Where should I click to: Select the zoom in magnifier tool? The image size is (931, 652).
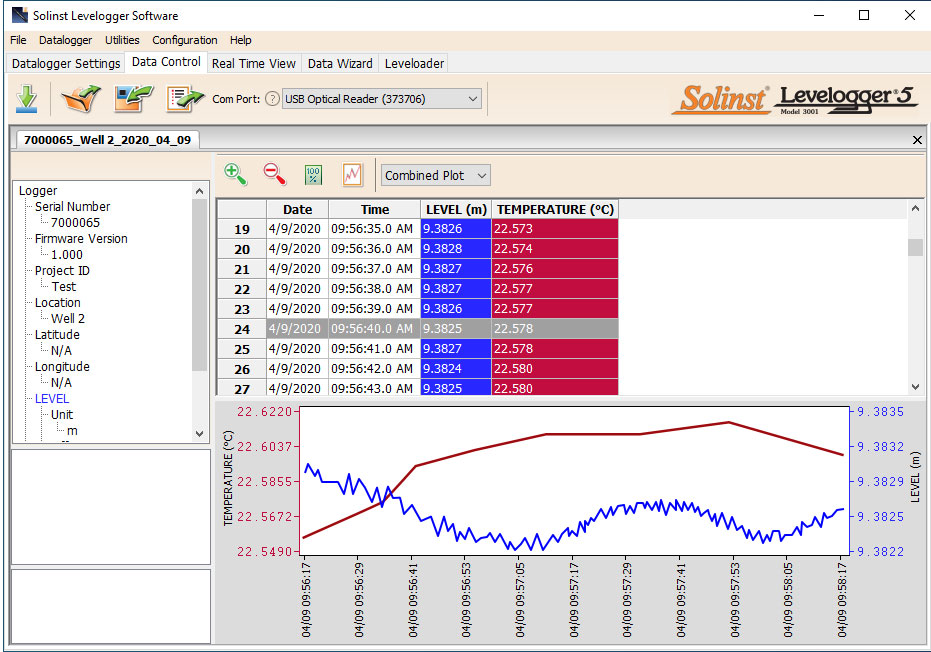pos(236,174)
